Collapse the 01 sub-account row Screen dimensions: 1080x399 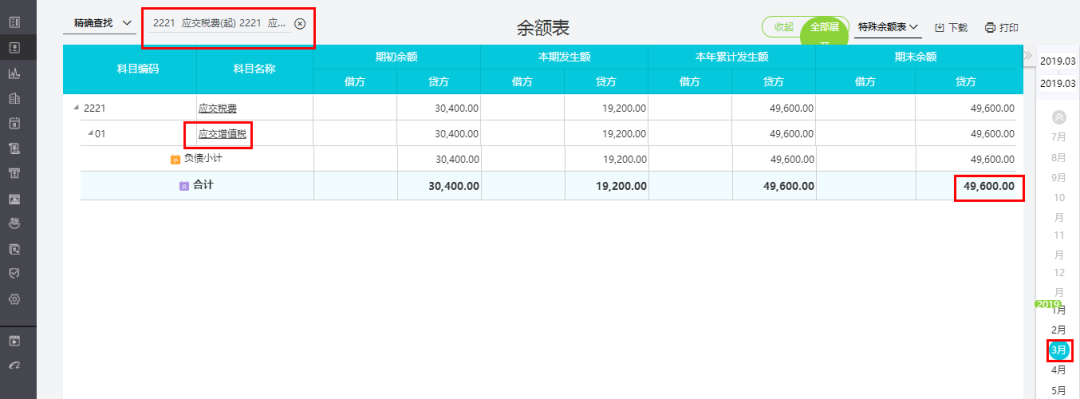(90, 133)
